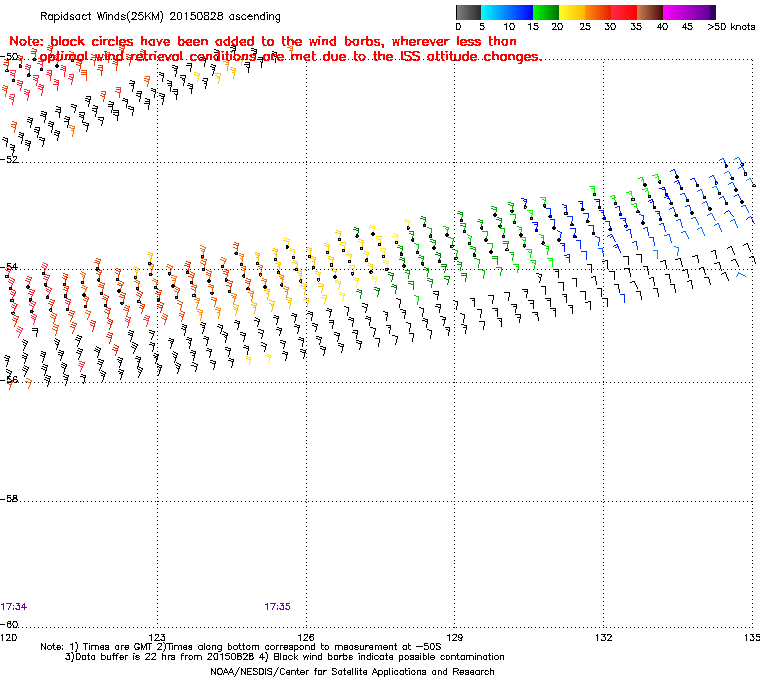Click the '-52' latitude axis label
Image resolution: width=760 pixels, height=688 pixels.
(x=9, y=160)
